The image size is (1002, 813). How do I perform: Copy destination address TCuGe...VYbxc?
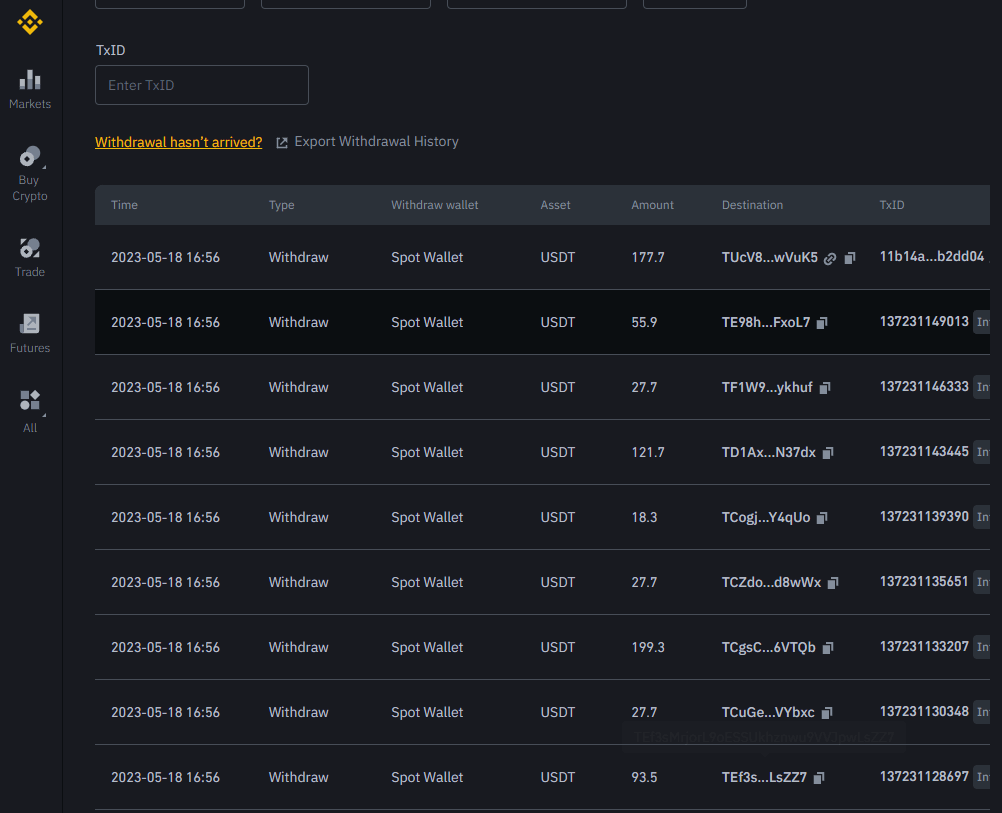click(x=827, y=713)
